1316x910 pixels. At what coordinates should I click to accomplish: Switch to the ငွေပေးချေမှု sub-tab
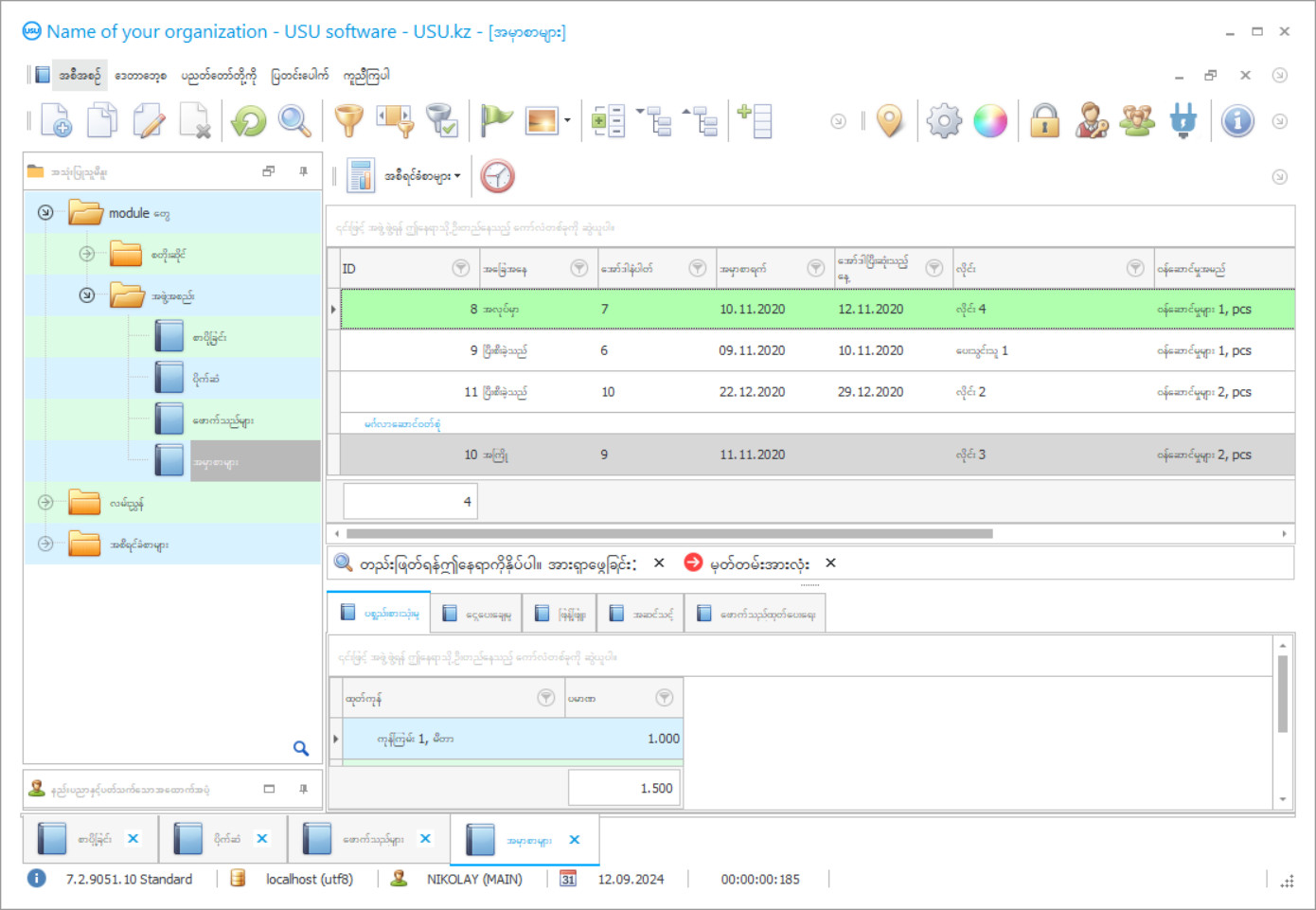[477, 614]
